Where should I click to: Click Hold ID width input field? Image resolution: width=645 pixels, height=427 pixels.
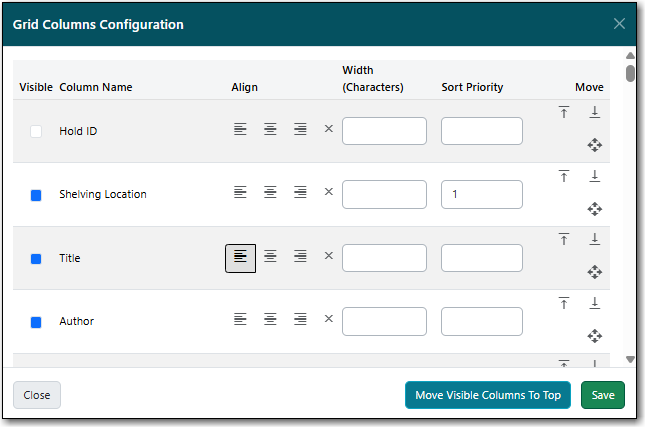click(384, 131)
